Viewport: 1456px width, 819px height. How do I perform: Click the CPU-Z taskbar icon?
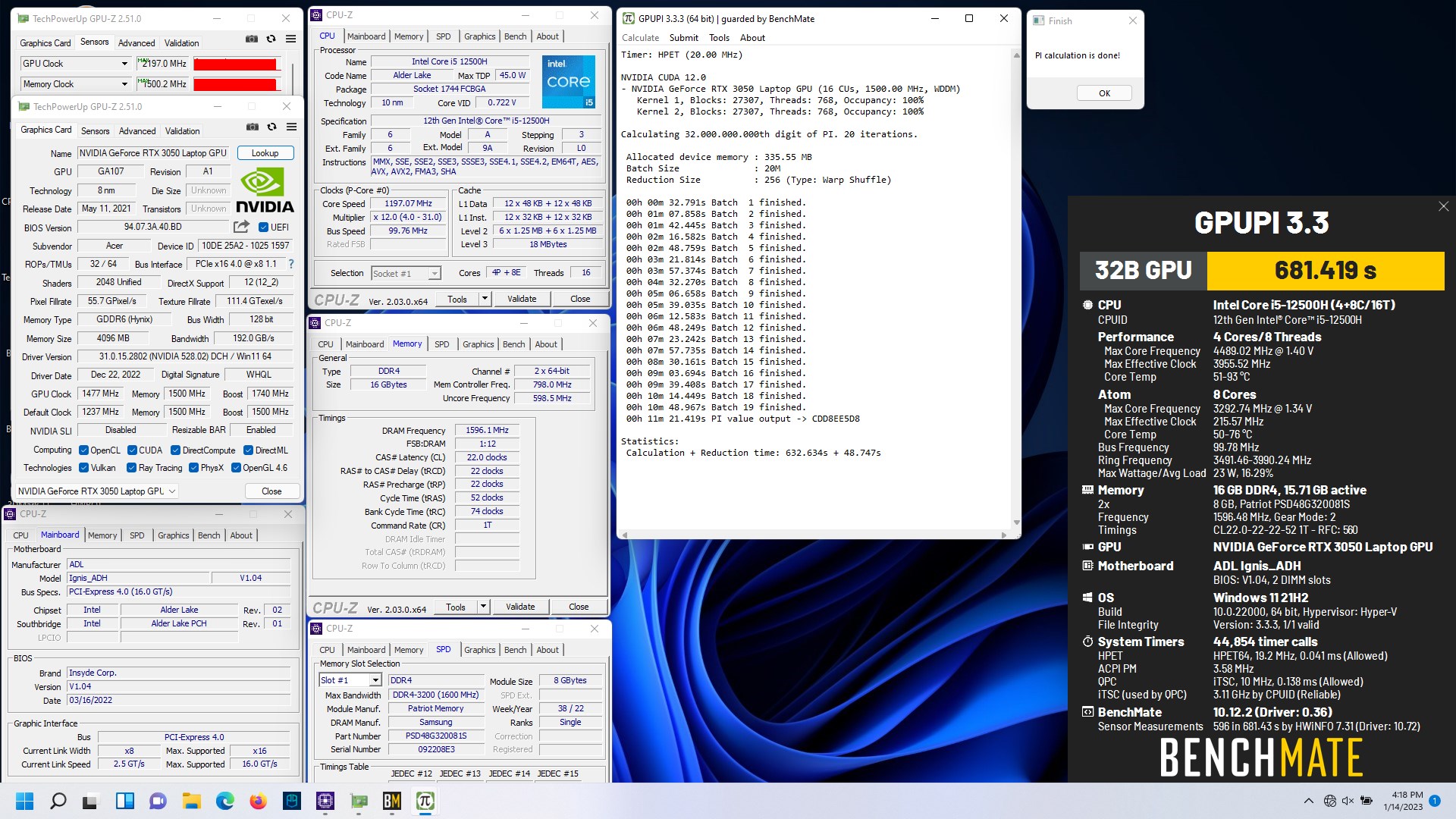325,801
